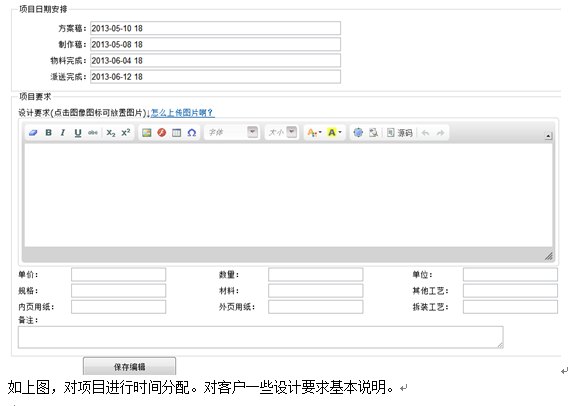Focus the 单位 input field
This screenshot has height=406, width=583.
point(510,275)
